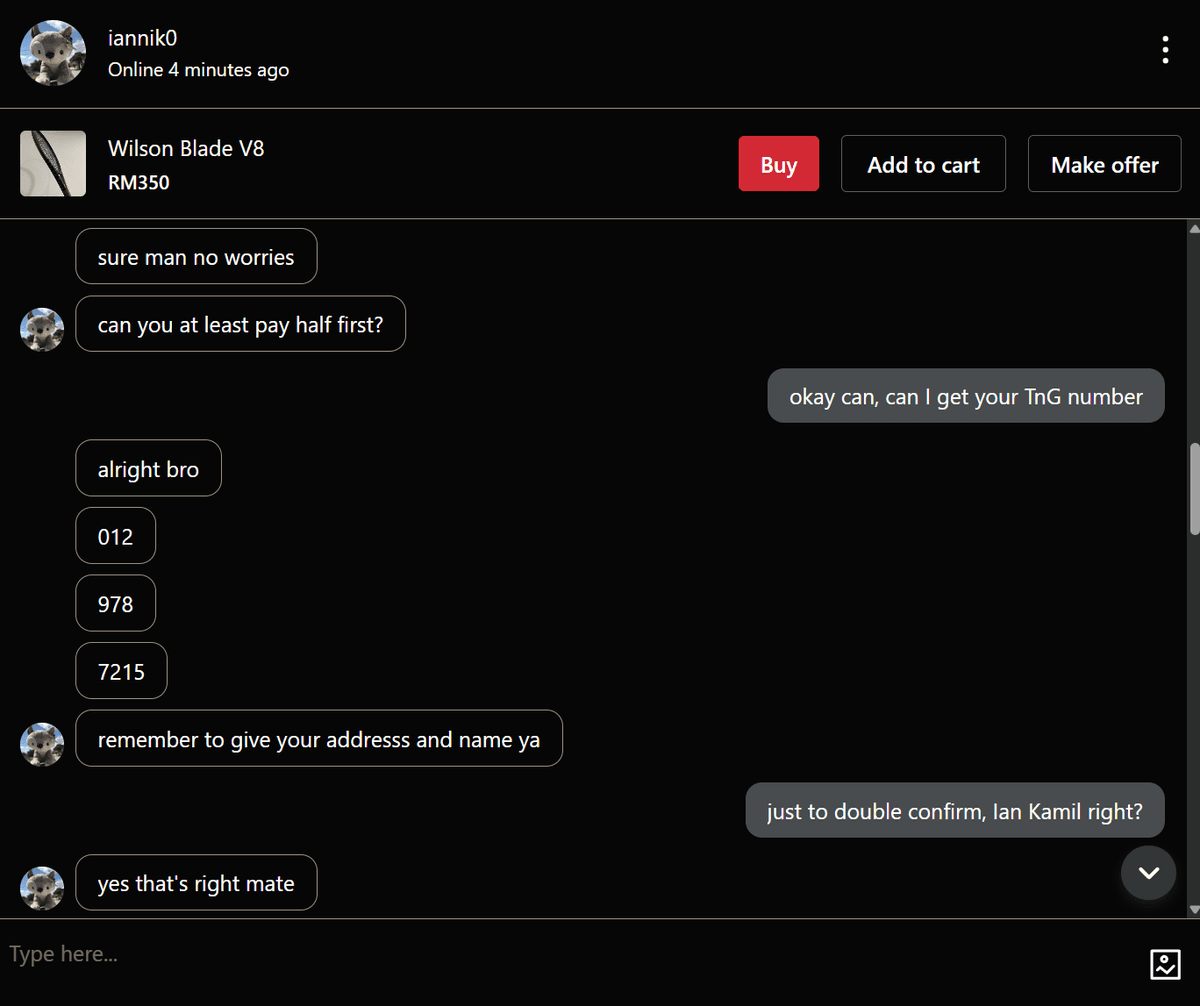Open the username iannik0
This screenshot has width=1200, height=1006.
click(x=142, y=38)
